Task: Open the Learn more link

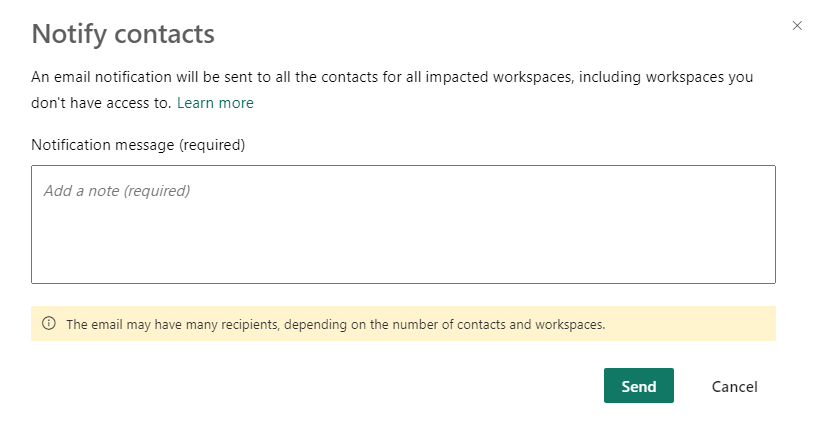Action: point(215,103)
